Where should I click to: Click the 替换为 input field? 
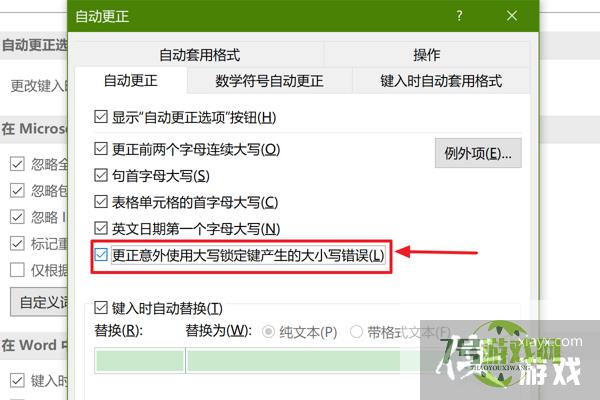[x=294, y=361]
